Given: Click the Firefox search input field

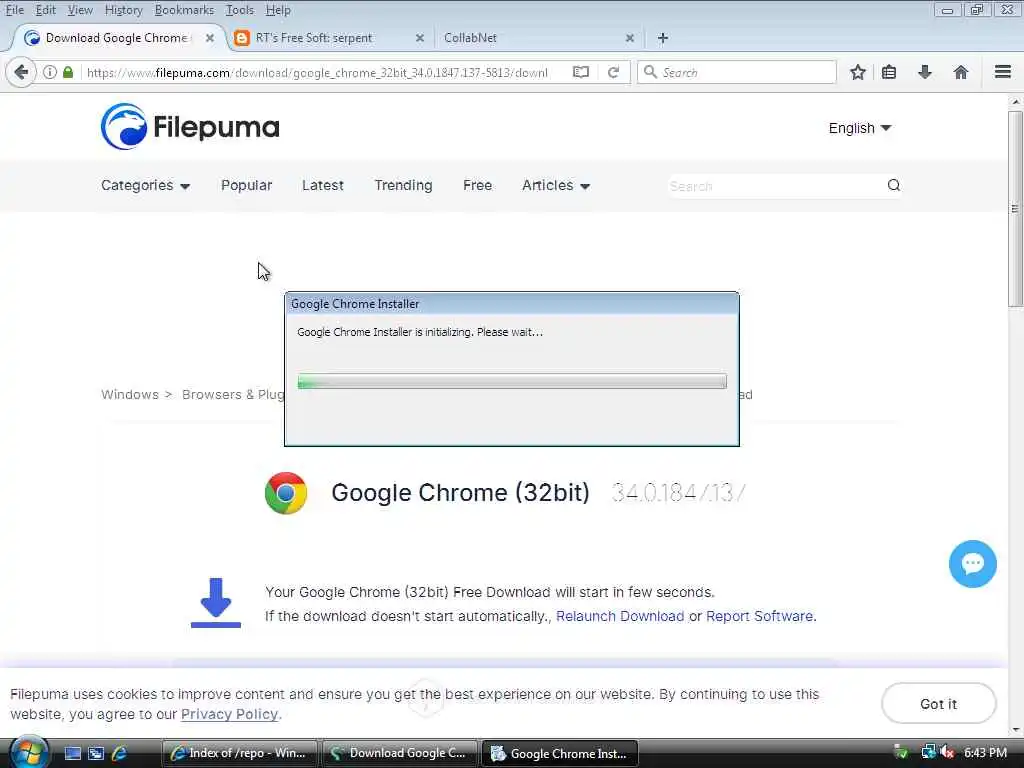Looking at the screenshot, I should tap(737, 72).
